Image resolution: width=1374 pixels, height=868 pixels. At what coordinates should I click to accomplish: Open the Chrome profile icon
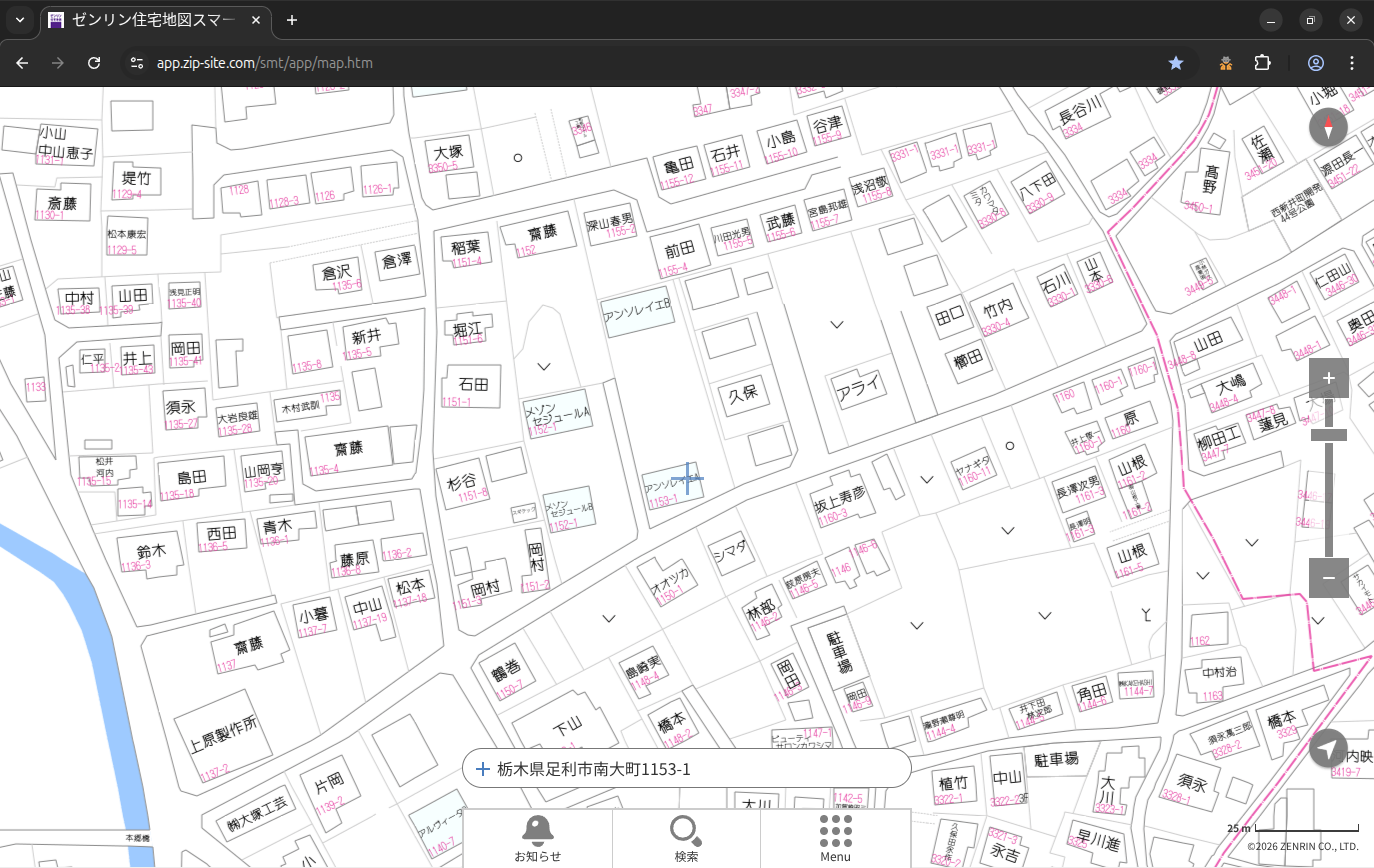point(1315,63)
